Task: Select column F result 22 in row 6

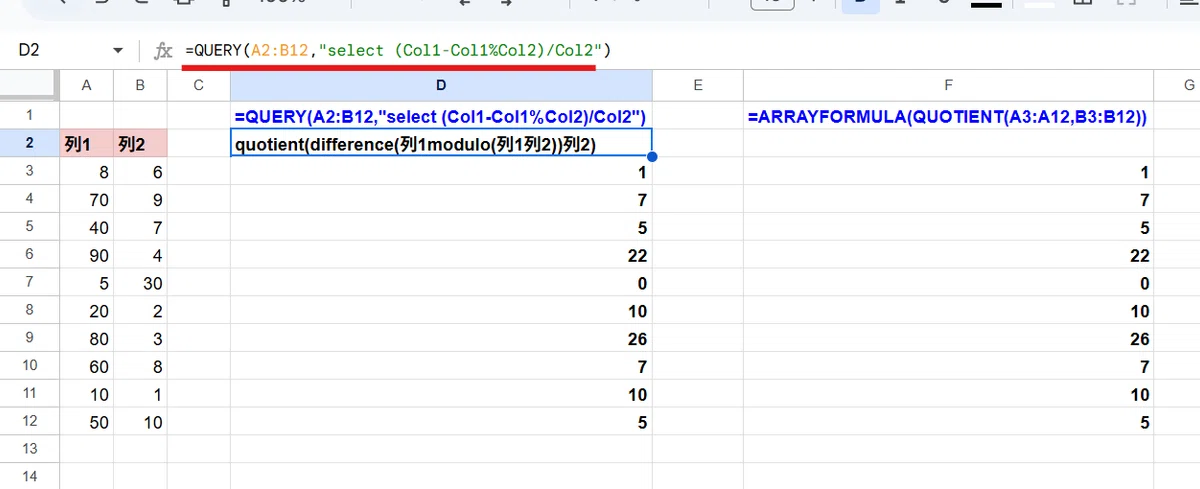Action: tap(948, 255)
